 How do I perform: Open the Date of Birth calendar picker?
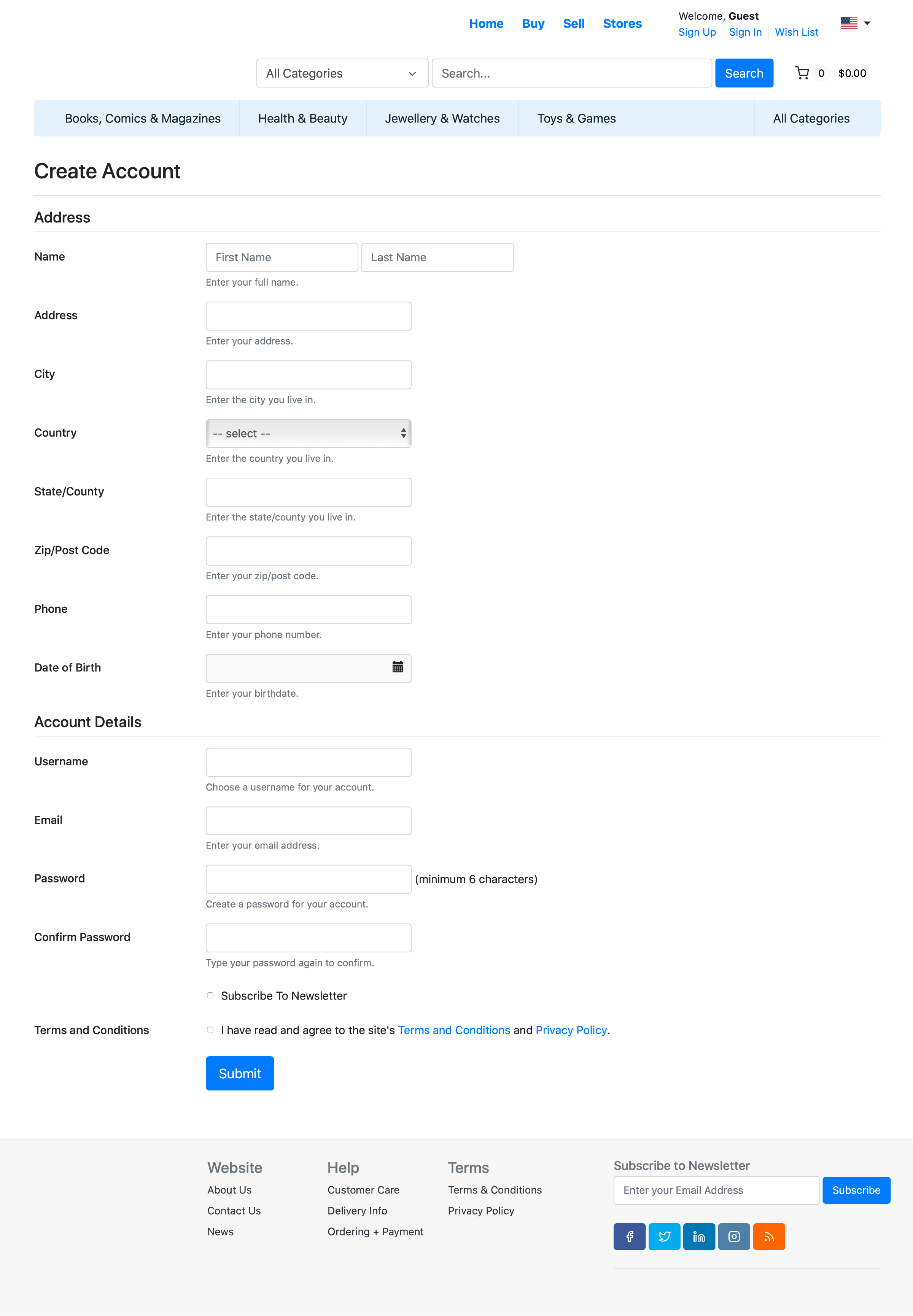(x=398, y=667)
